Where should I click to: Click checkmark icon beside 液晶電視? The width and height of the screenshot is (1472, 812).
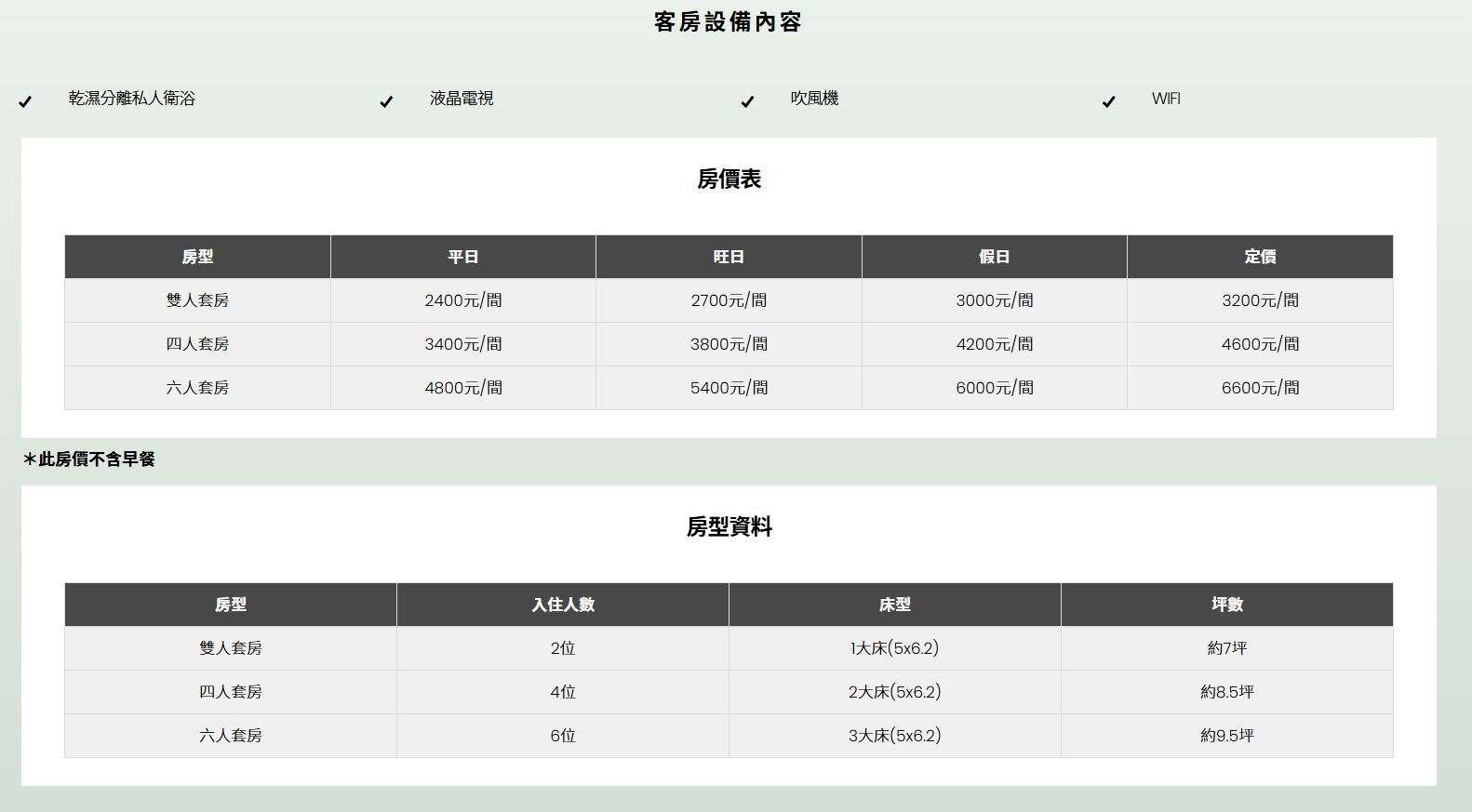click(386, 101)
